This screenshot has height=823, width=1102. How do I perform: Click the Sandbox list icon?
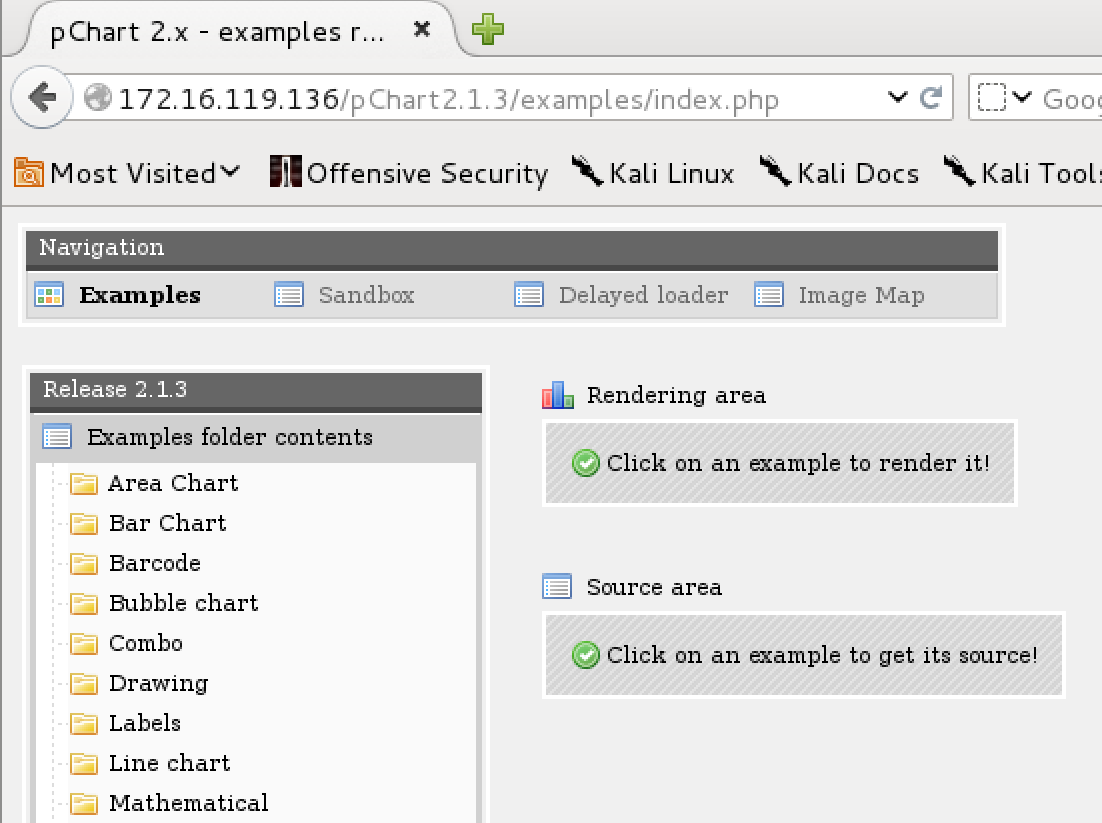click(x=289, y=295)
